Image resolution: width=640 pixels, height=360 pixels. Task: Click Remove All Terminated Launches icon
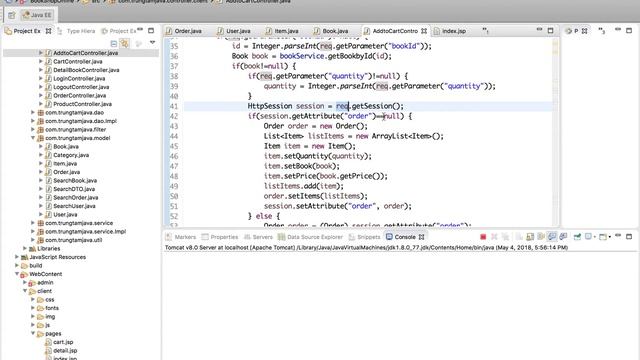click(x=505, y=237)
